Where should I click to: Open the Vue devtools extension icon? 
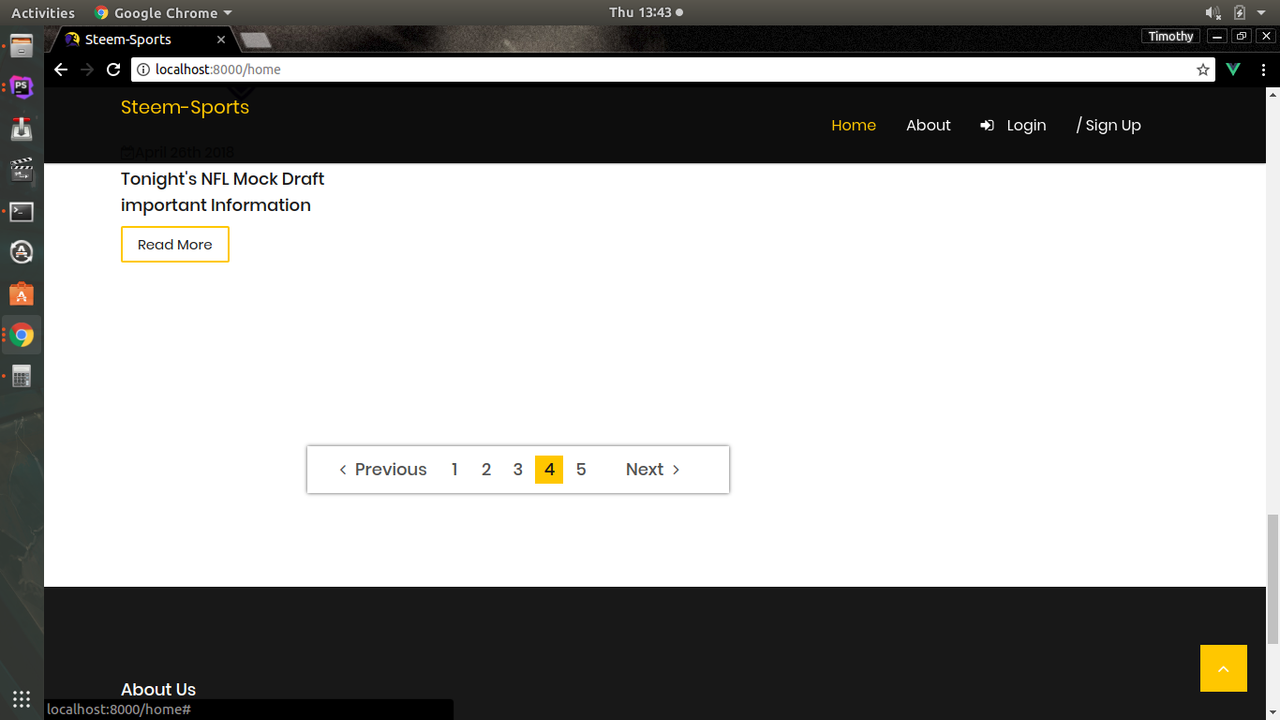pyautogui.click(x=1233, y=70)
